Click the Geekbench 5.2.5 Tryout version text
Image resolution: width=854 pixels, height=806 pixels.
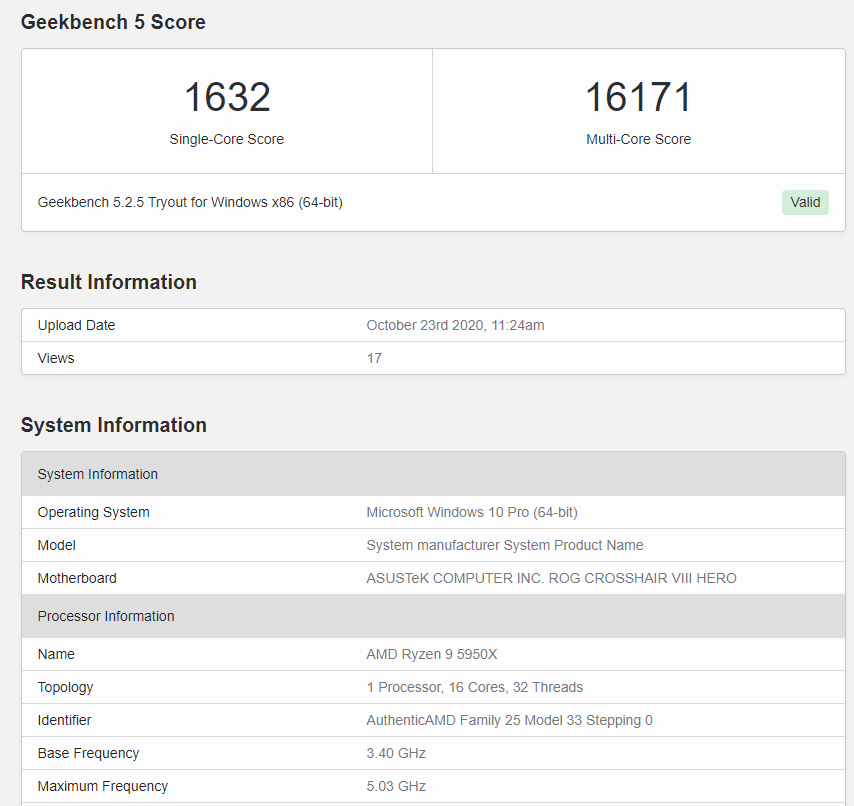[x=190, y=202]
